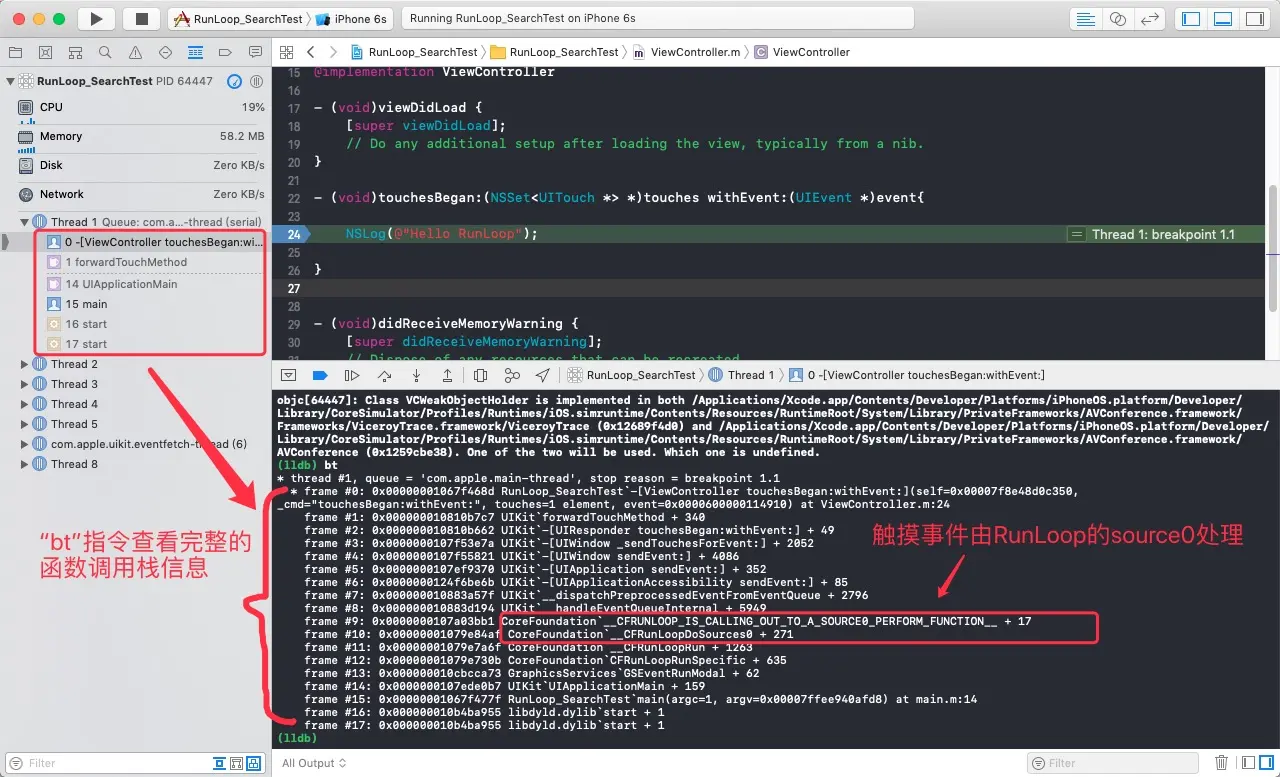The height and width of the screenshot is (777, 1280).
Task: Toggle the Utilities panel visibility
Action: click(x=1255, y=19)
